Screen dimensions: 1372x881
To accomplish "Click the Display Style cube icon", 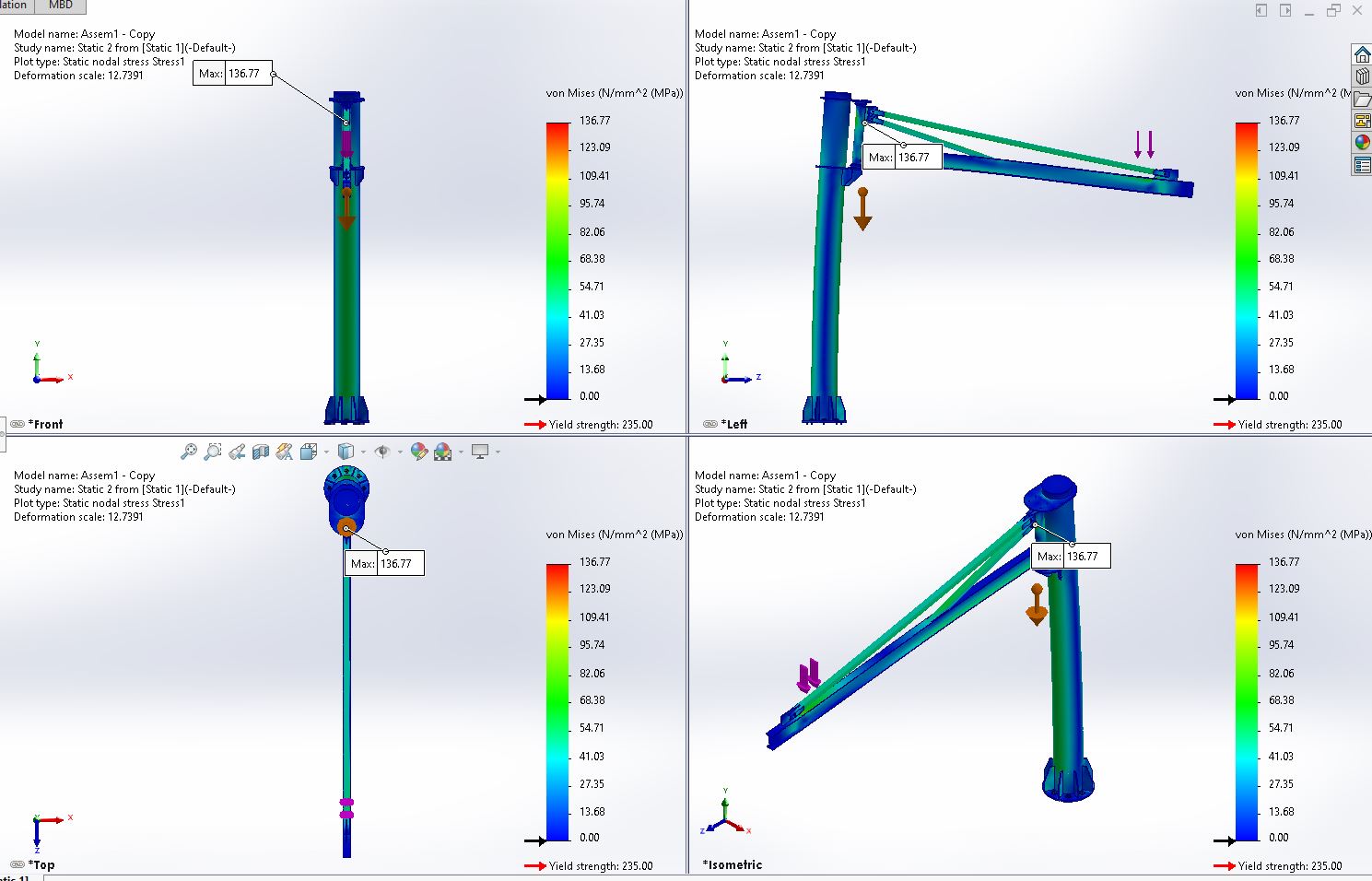I will (346, 452).
